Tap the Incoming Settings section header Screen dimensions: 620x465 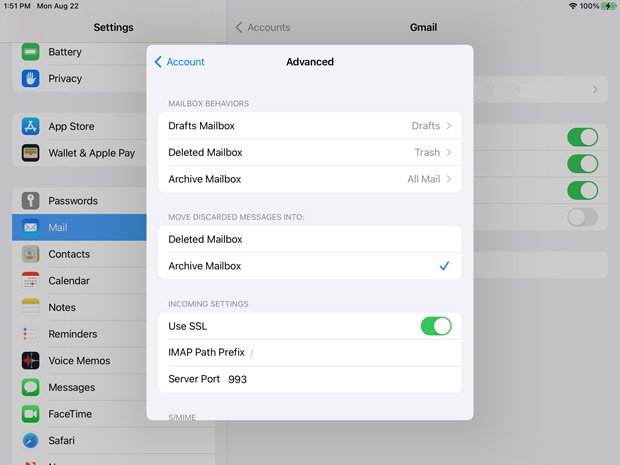pos(208,304)
